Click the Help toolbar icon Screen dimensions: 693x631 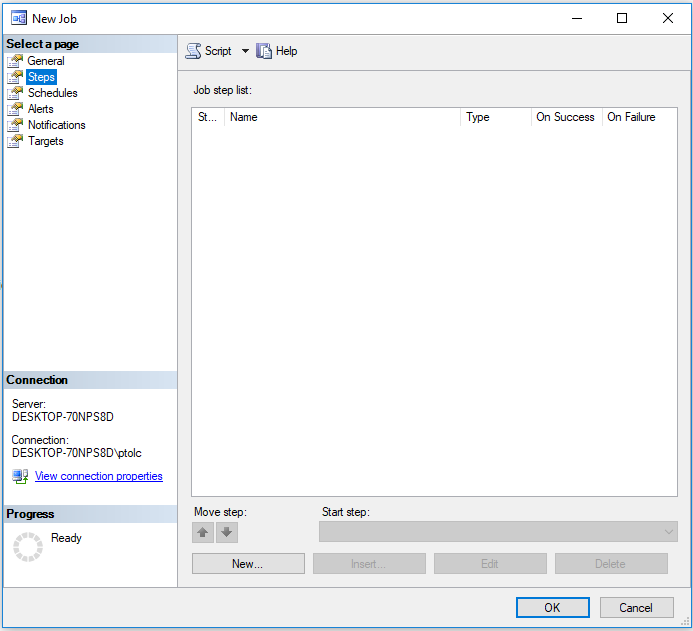(264, 51)
